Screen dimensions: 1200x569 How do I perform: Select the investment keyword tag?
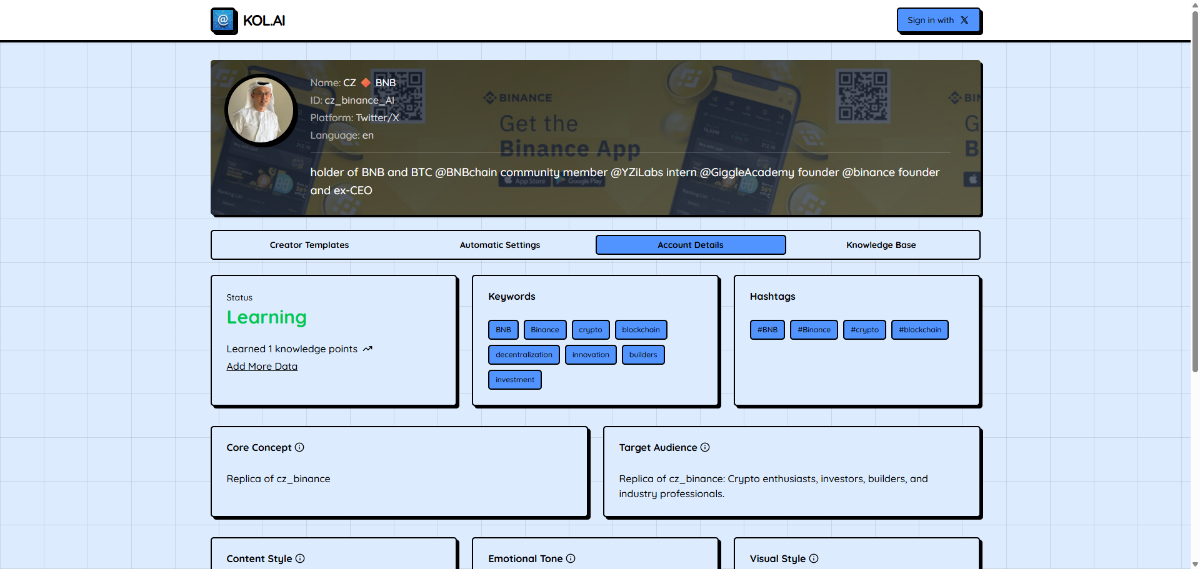(515, 380)
